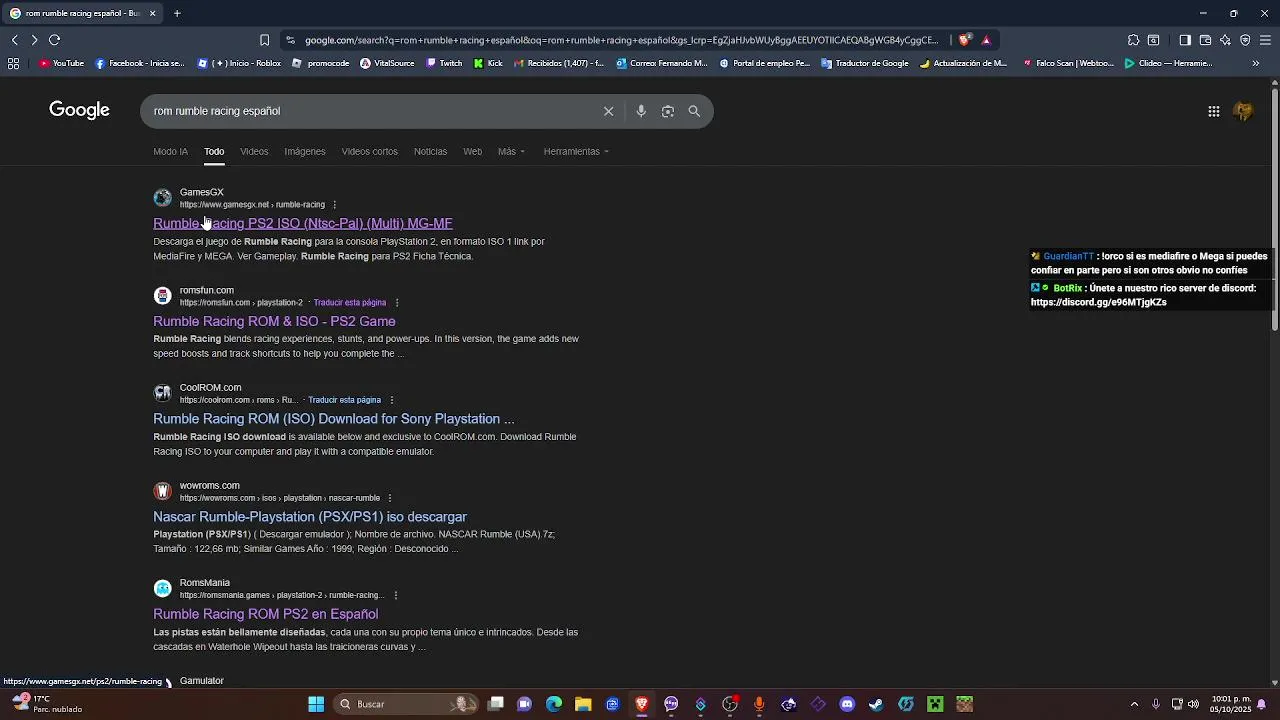Open Discord from the taskbar
The image size is (1280, 720).
click(847, 704)
